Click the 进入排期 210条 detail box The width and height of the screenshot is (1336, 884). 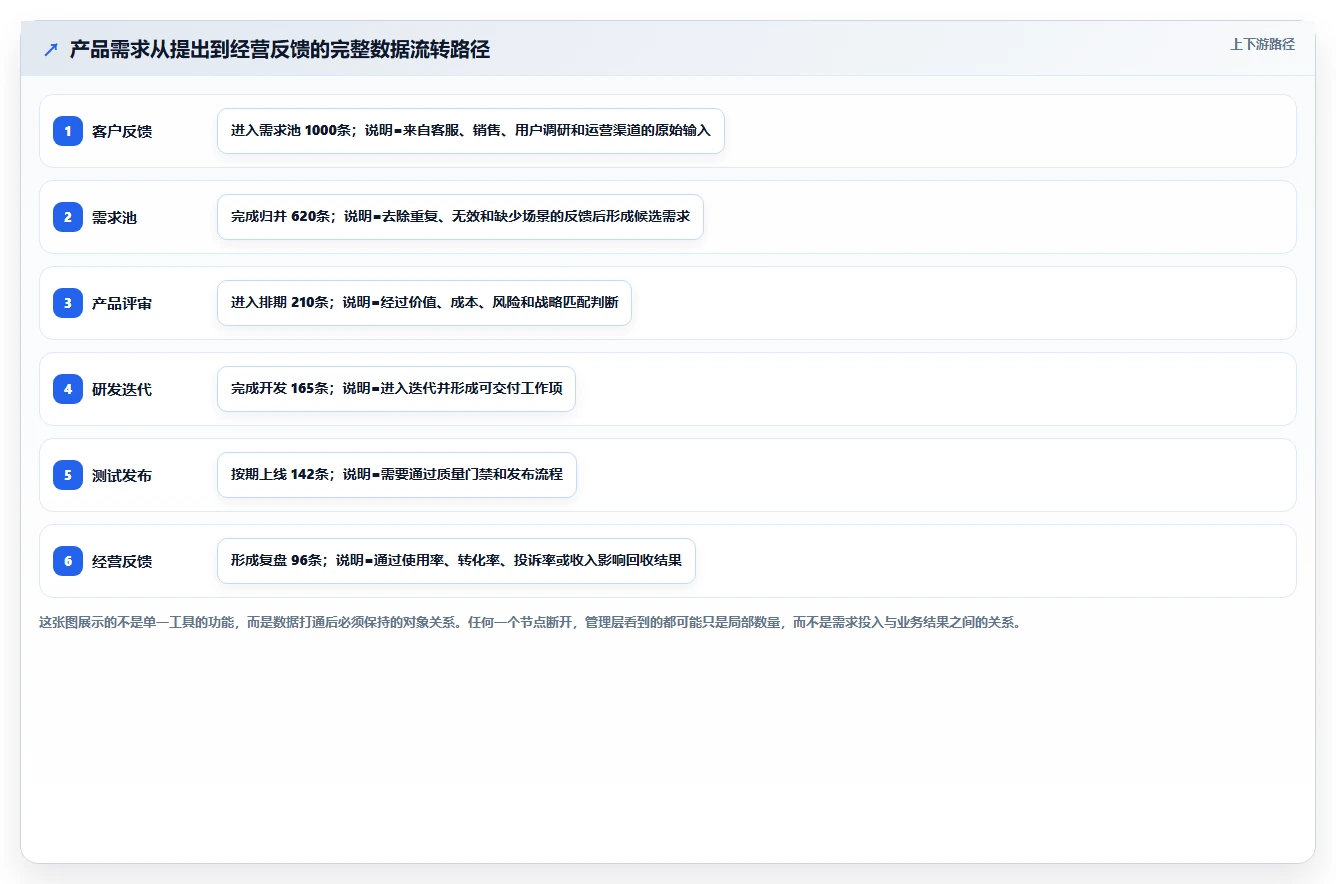424,303
